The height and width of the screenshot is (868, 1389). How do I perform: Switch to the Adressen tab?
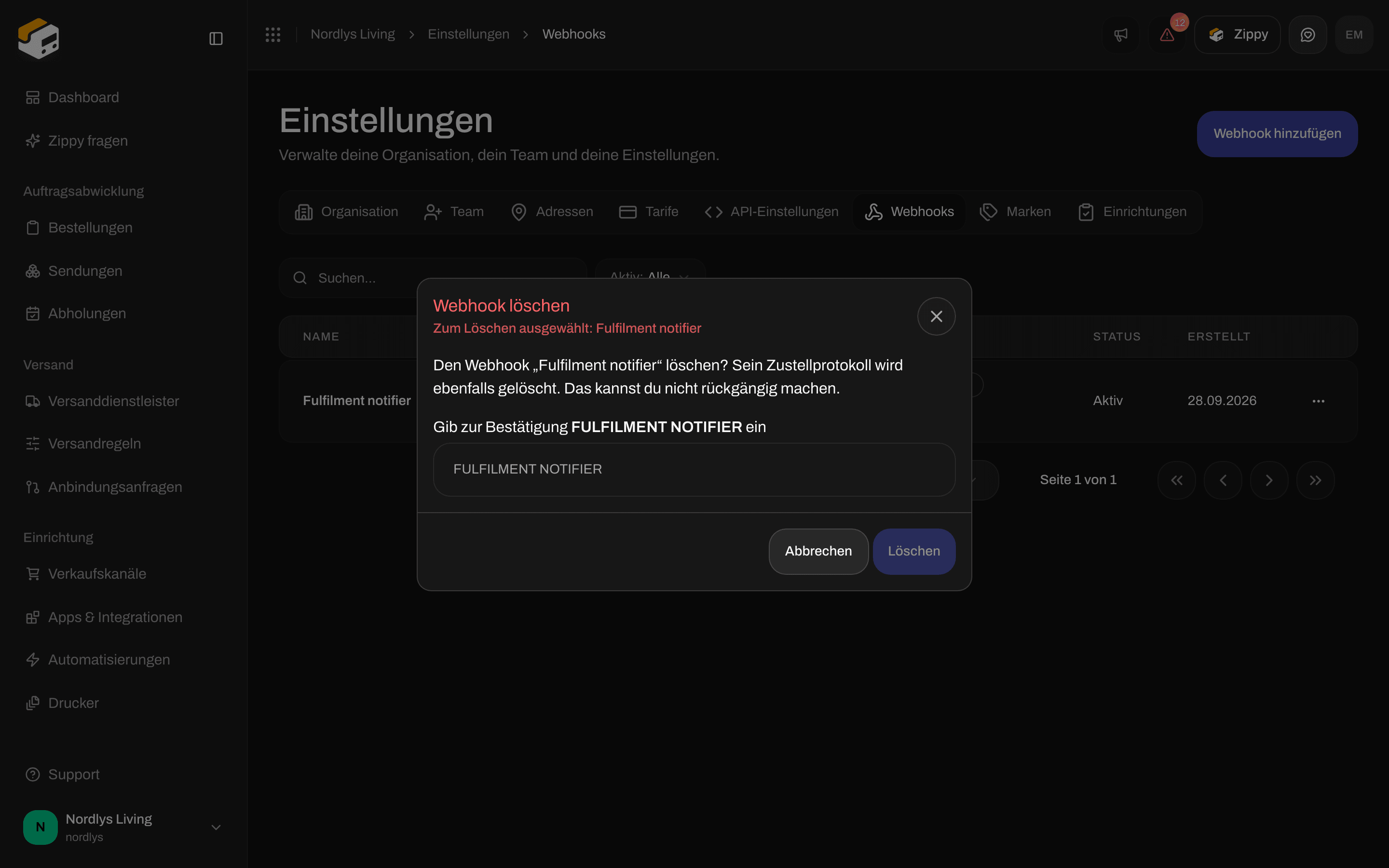(552, 212)
